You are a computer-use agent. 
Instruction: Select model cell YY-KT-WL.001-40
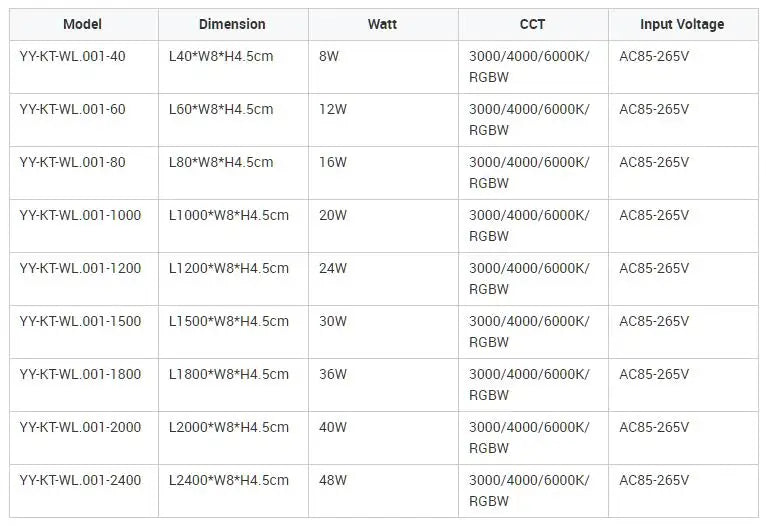point(84,67)
